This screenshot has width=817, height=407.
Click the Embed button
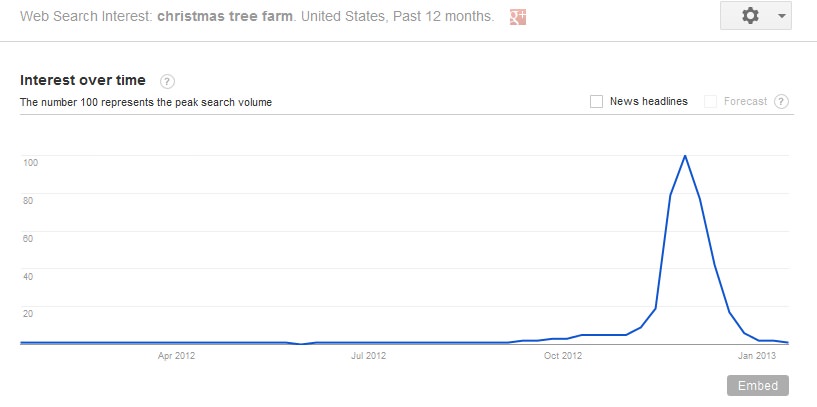coord(758,386)
